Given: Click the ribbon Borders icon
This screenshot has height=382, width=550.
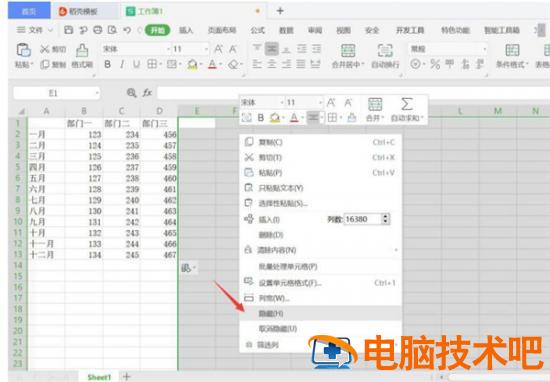Looking at the screenshot, I should [152, 64].
